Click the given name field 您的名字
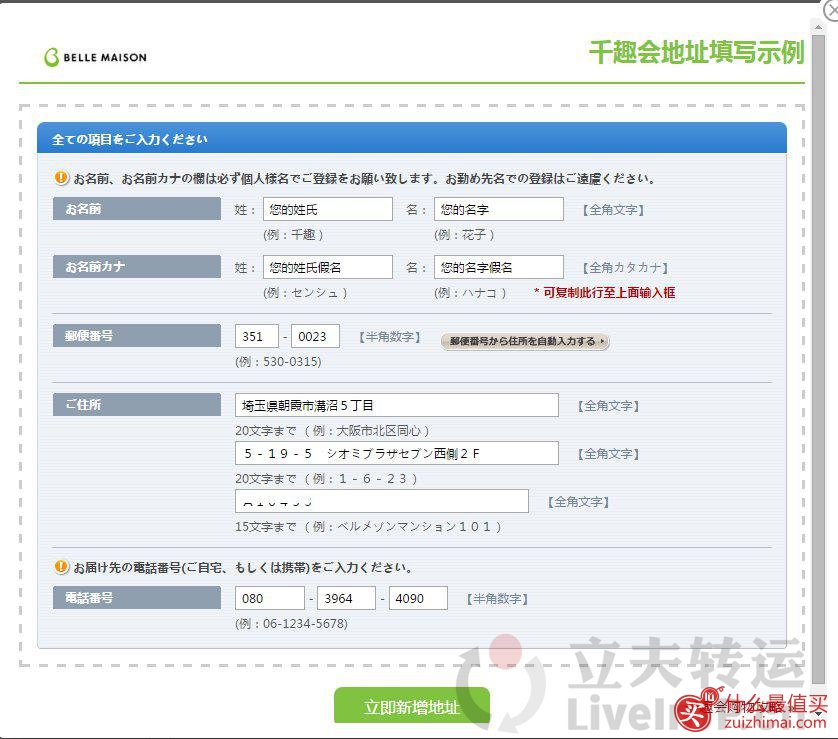Screen dimensions: 838x739 pyautogui.click(x=499, y=209)
